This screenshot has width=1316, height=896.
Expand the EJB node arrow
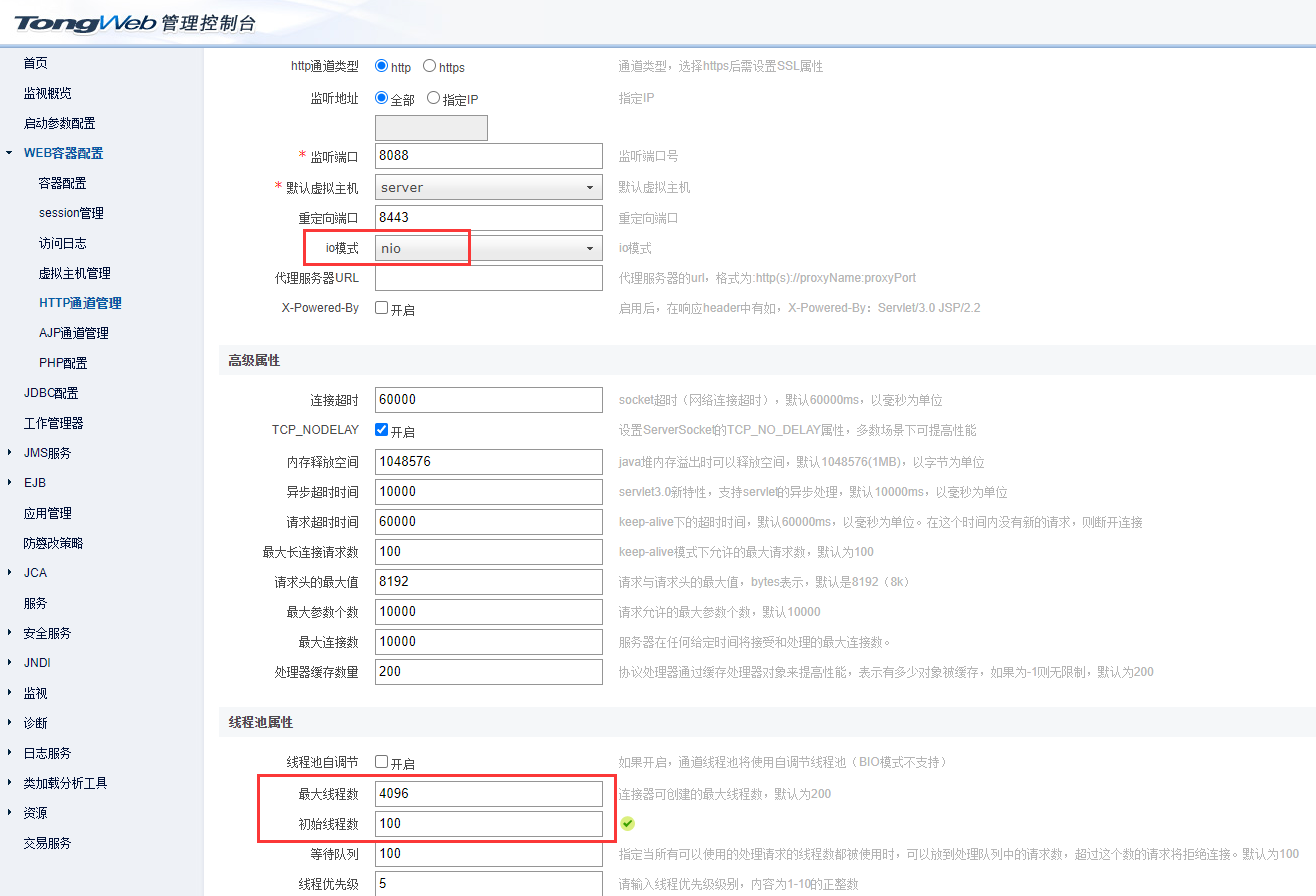(9, 483)
